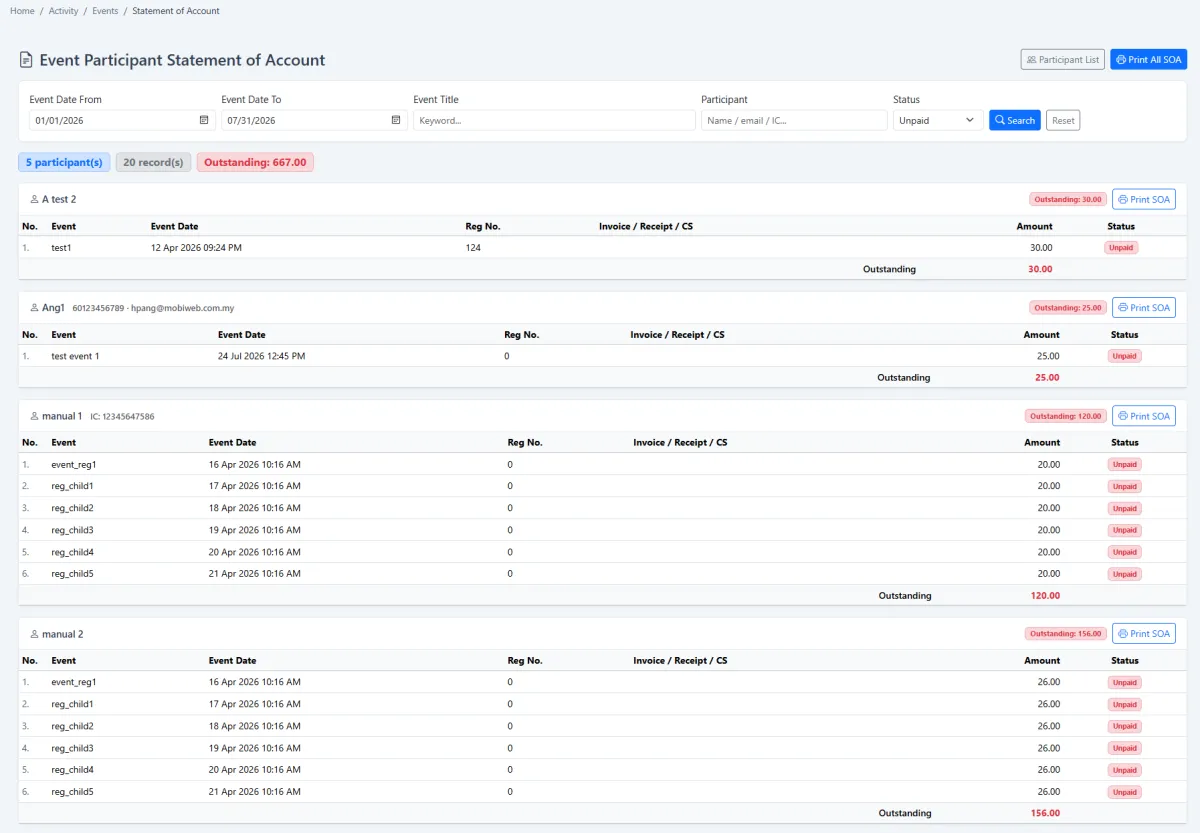Print SOA for participant manual 1
1200x833 pixels.
coord(1143,416)
